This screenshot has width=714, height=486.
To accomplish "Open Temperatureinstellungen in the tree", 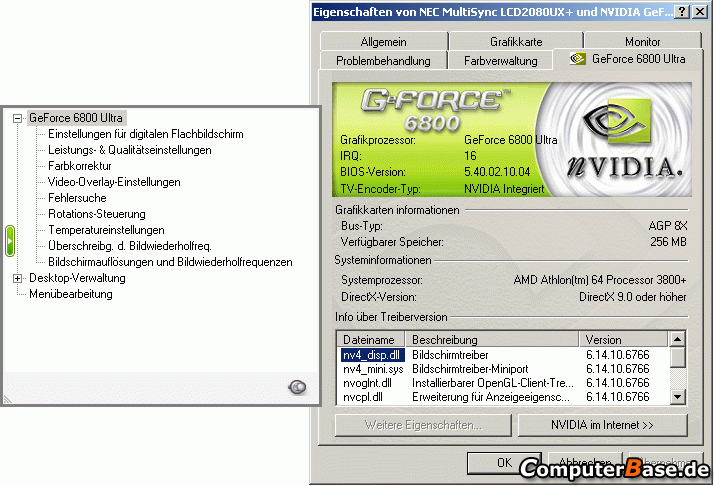I will 106,230.
